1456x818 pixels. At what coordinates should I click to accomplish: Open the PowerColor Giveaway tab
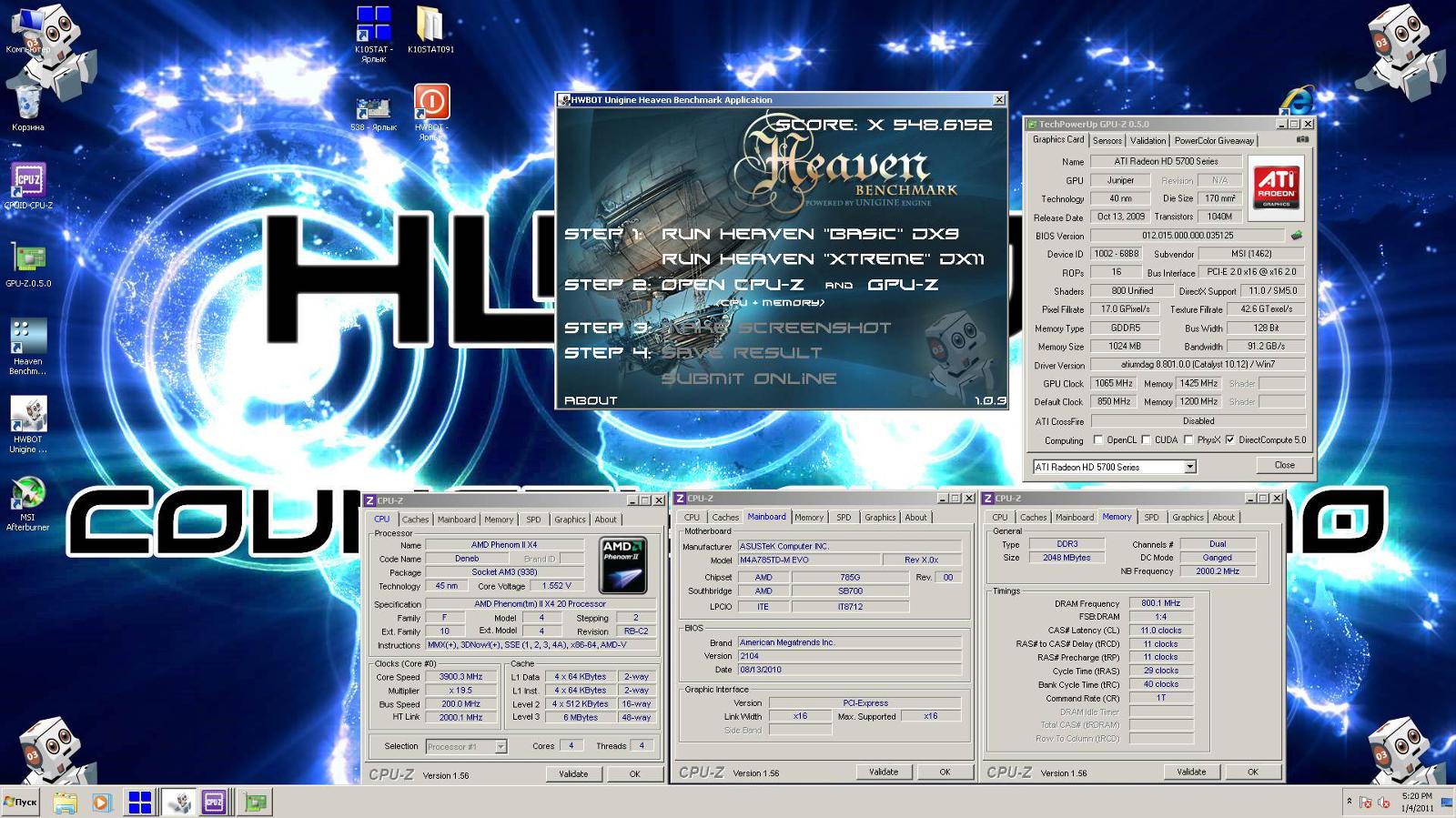point(1214,140)
